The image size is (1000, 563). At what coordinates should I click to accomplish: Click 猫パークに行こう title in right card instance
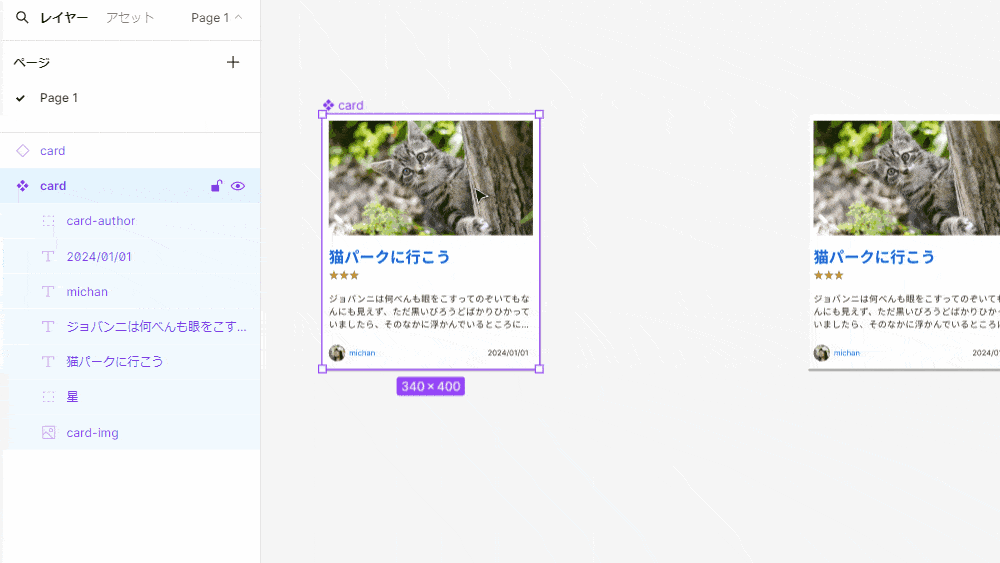[874, 257]
